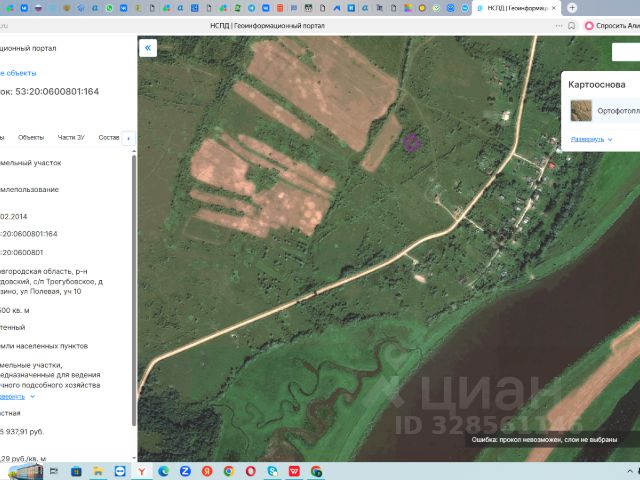Open the 'Состав' tab

[108, 137]
